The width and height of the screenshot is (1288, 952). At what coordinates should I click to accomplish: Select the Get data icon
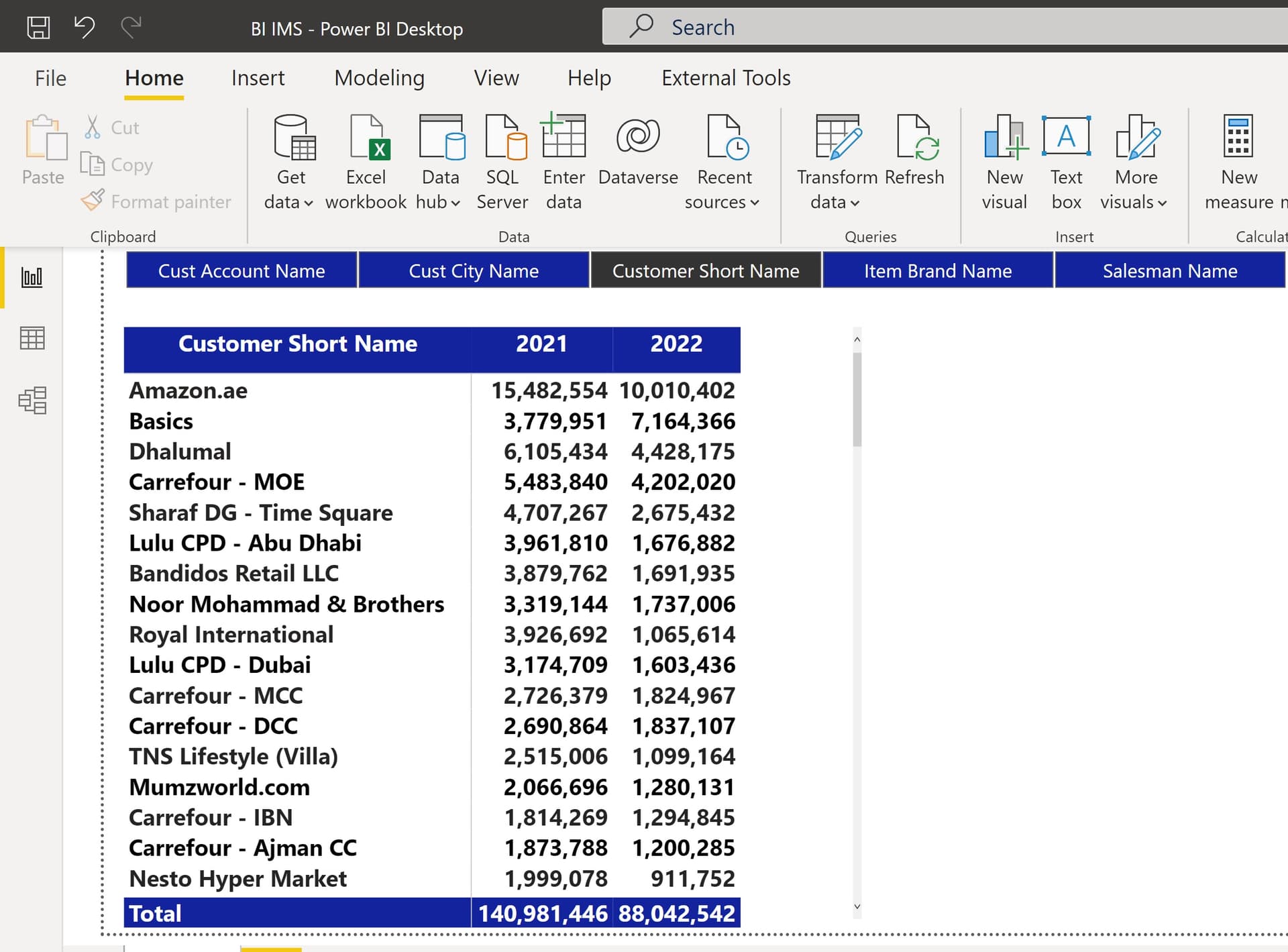(291, 158)
